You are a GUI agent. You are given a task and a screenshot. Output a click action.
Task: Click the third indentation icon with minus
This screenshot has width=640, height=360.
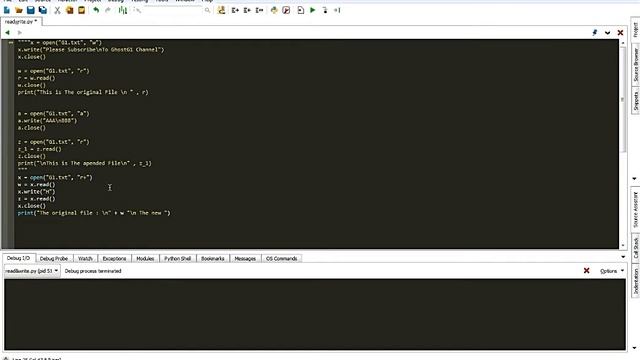(x=259, y=10)
